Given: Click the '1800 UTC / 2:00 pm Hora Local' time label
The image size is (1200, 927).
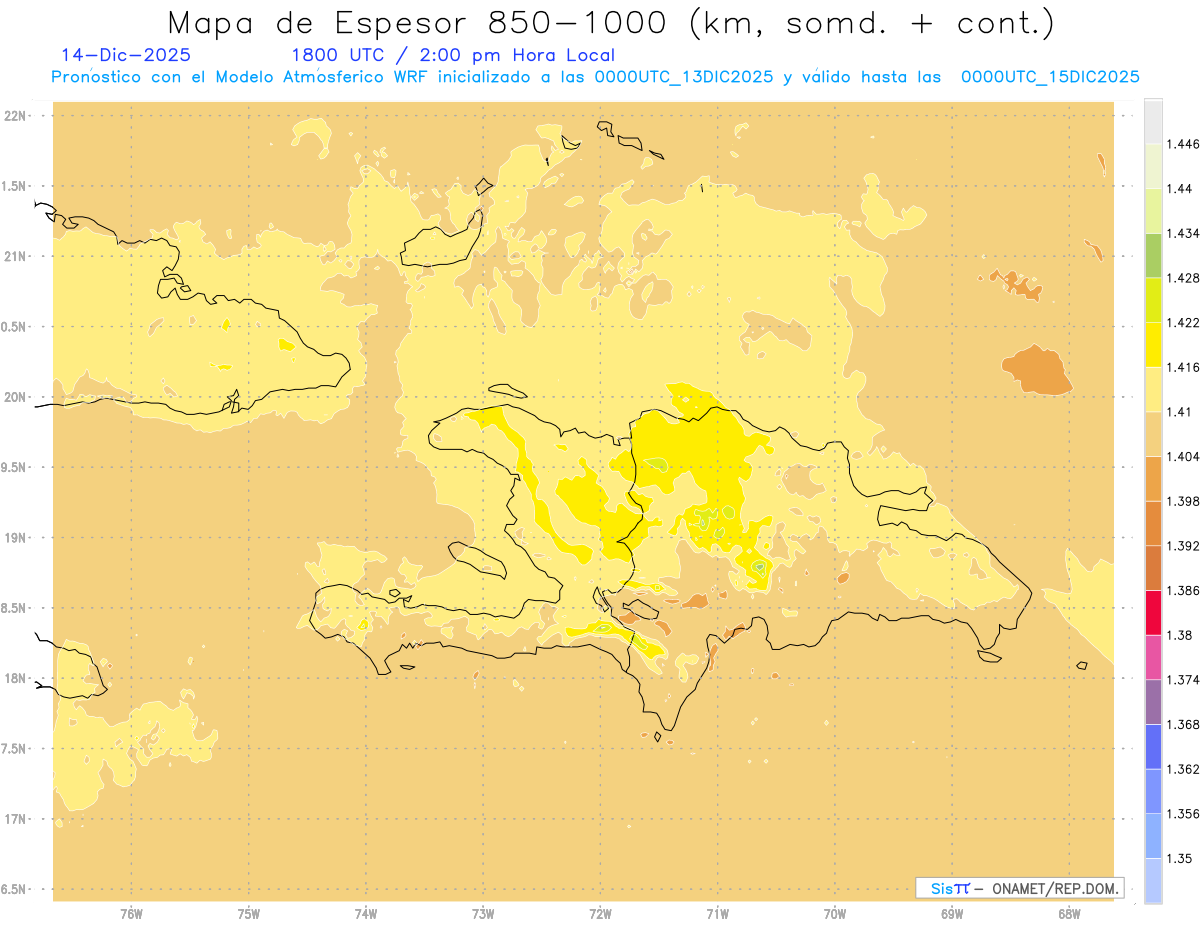Looking at the screenshot, I should coord(453,56).
